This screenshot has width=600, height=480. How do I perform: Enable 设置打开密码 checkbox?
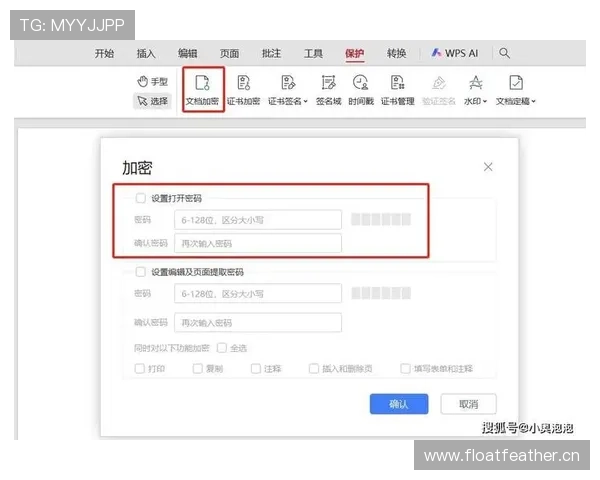click(x=140, y=198)
